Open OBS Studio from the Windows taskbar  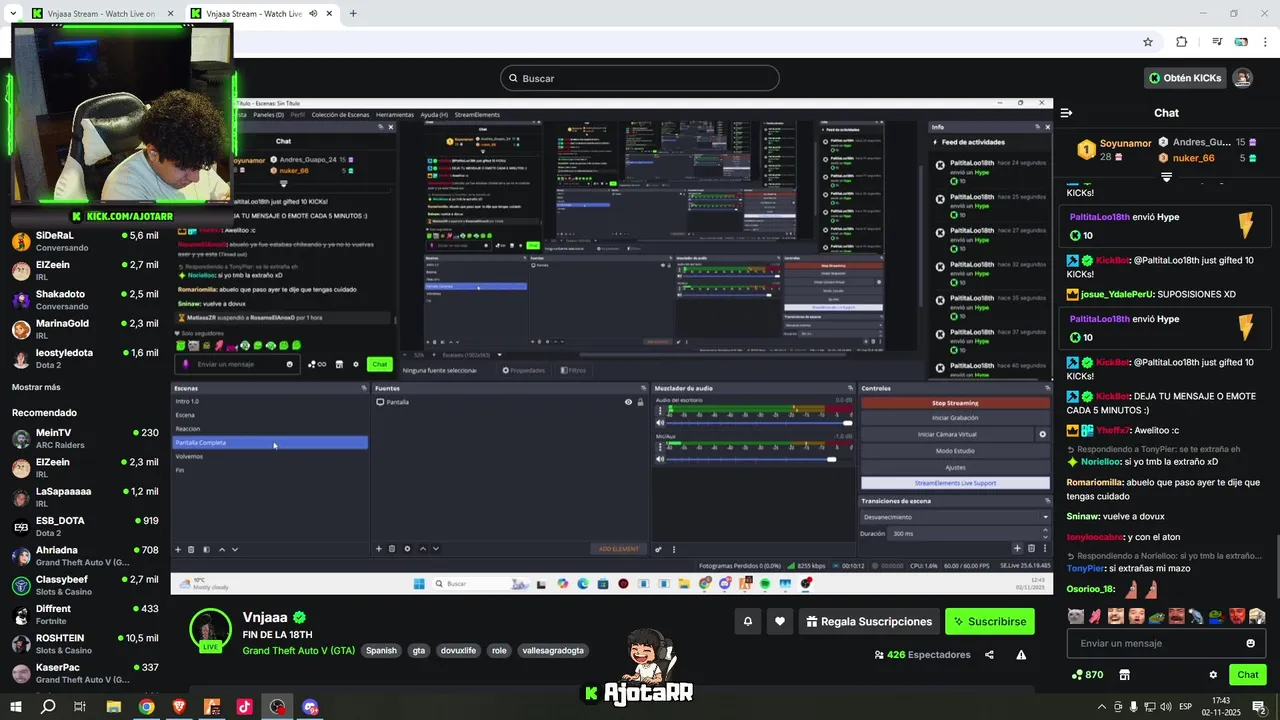click(x=277, y=706)
